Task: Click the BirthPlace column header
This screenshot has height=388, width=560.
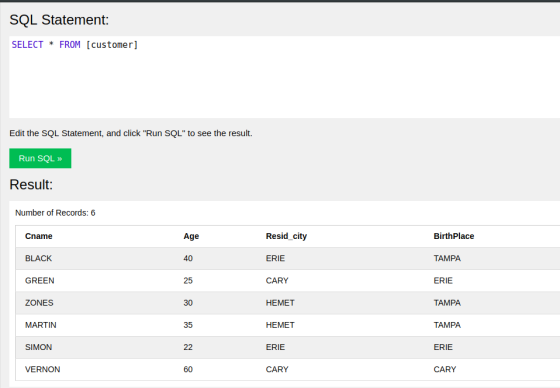Action: (x=454, y=236)
